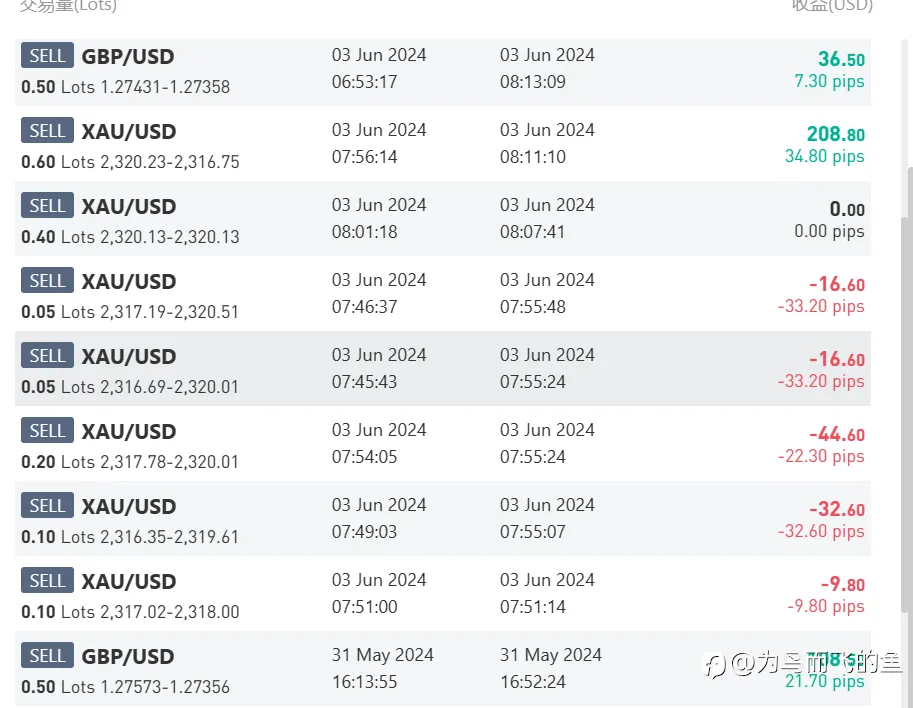Click the -9.80 pips trade result
The height and width of the screenshot is (708, 913).
pyautogui.click(x=826, y=606)
